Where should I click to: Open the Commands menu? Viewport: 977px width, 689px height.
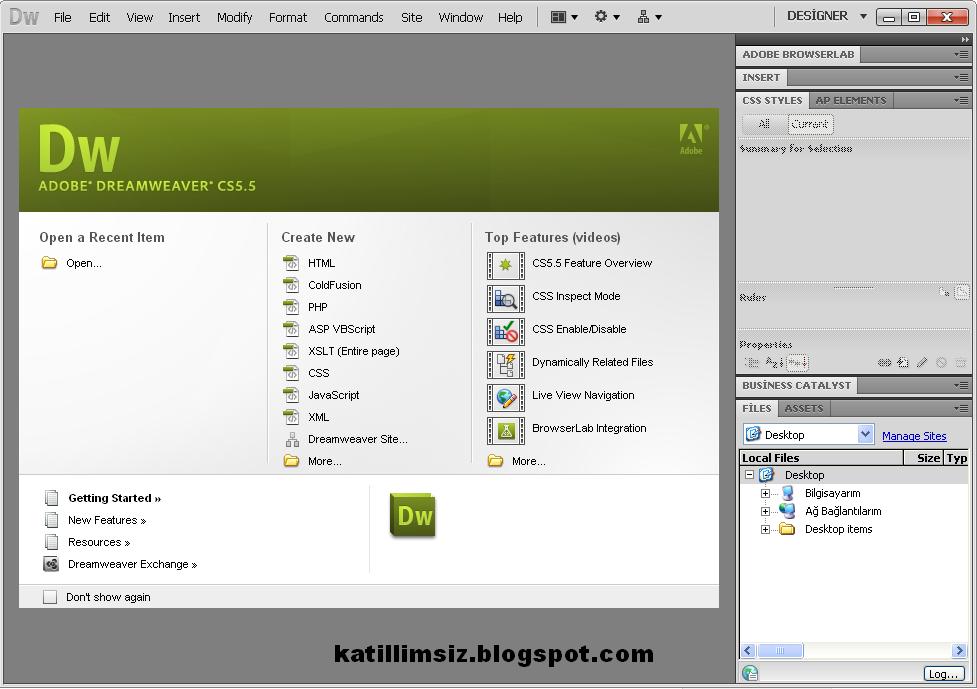(353, 17)
